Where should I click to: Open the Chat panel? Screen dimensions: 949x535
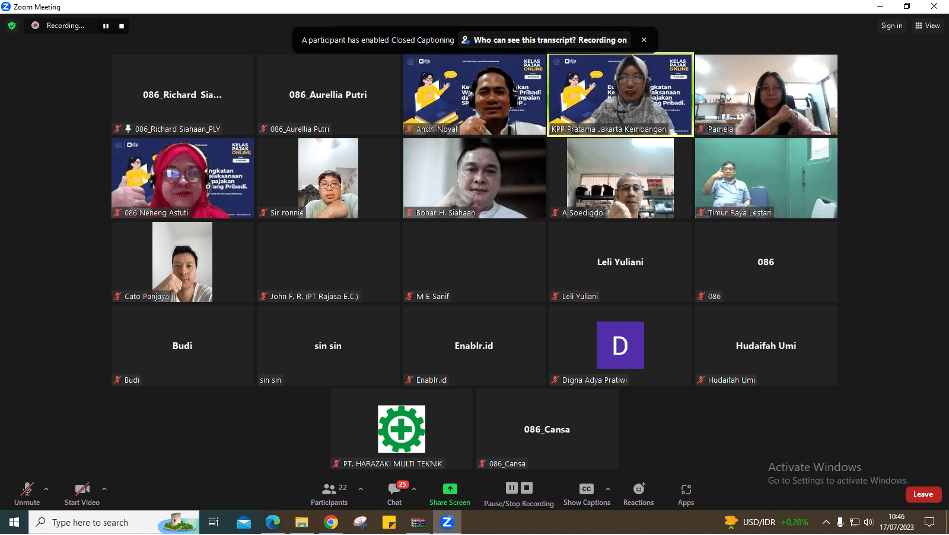[x=394, y=491]
